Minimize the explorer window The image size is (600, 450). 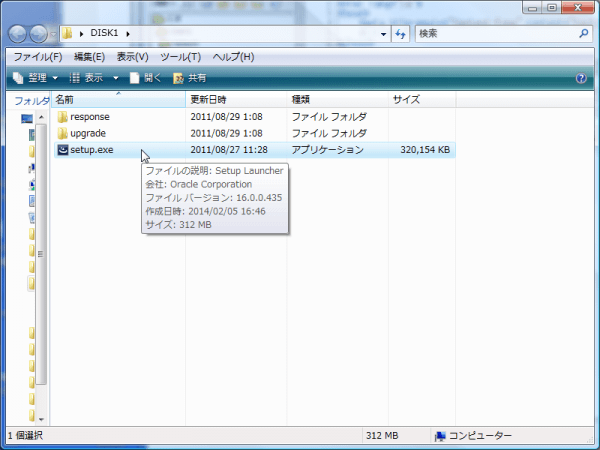click(x=532, y=8)
